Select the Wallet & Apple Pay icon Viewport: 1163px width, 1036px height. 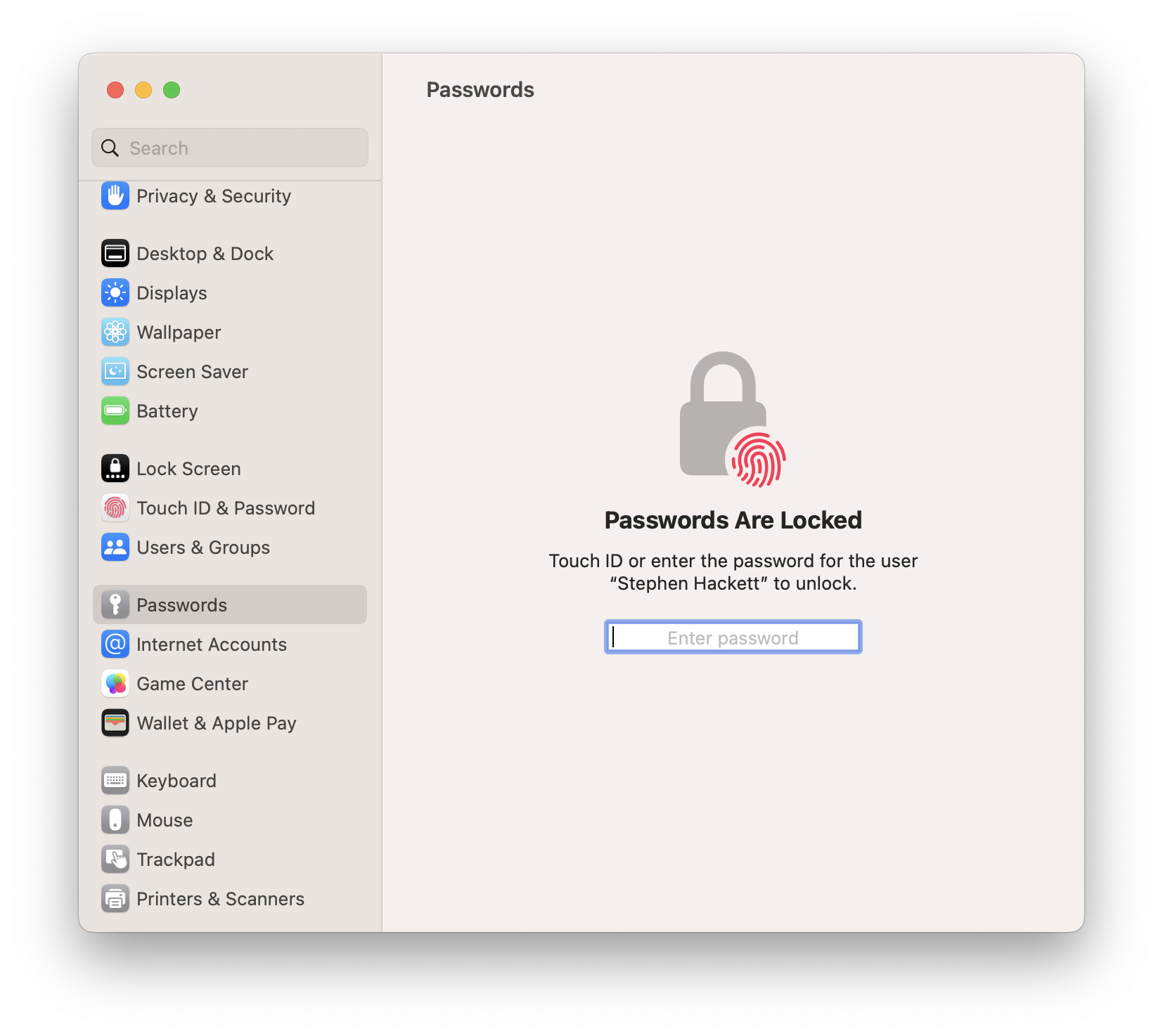point(115,723)
